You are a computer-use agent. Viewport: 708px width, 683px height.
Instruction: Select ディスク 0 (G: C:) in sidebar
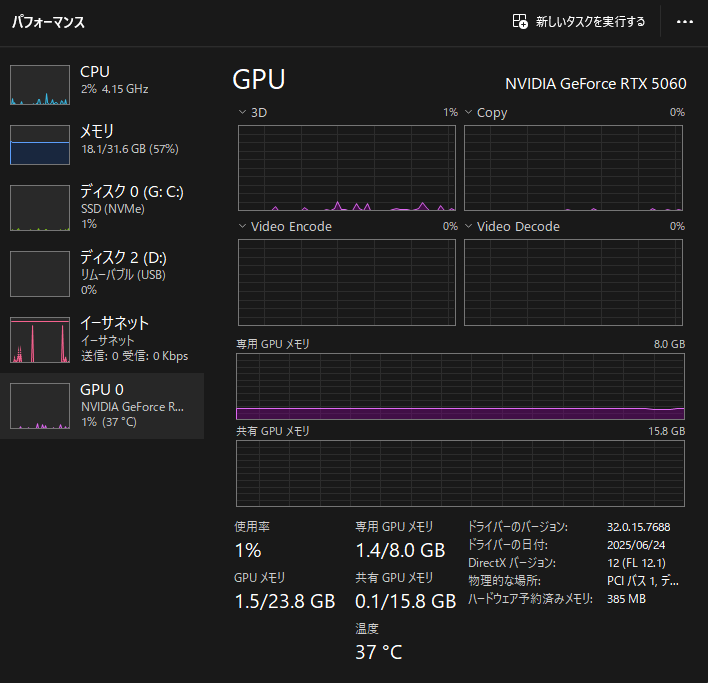[x=132, y=207]
